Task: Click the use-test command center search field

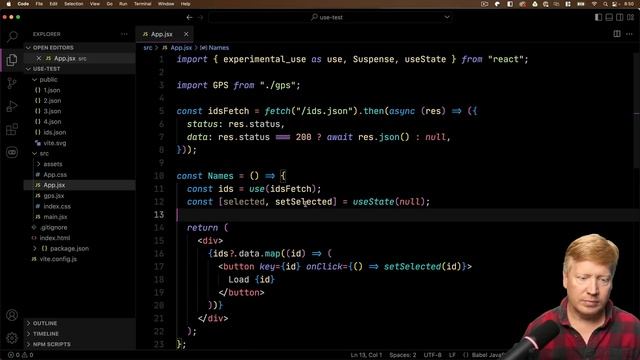Action: [x=331, y=17]
